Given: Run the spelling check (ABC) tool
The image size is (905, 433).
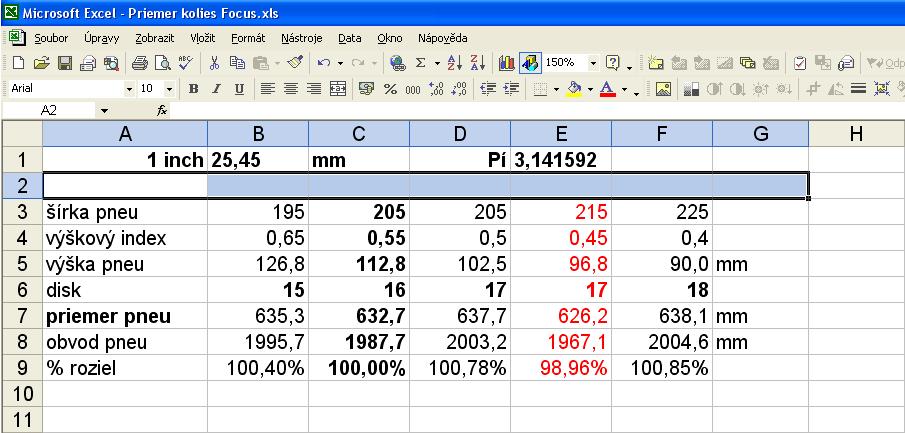Looking at the screenshot, I should click(x=185, y=63).
